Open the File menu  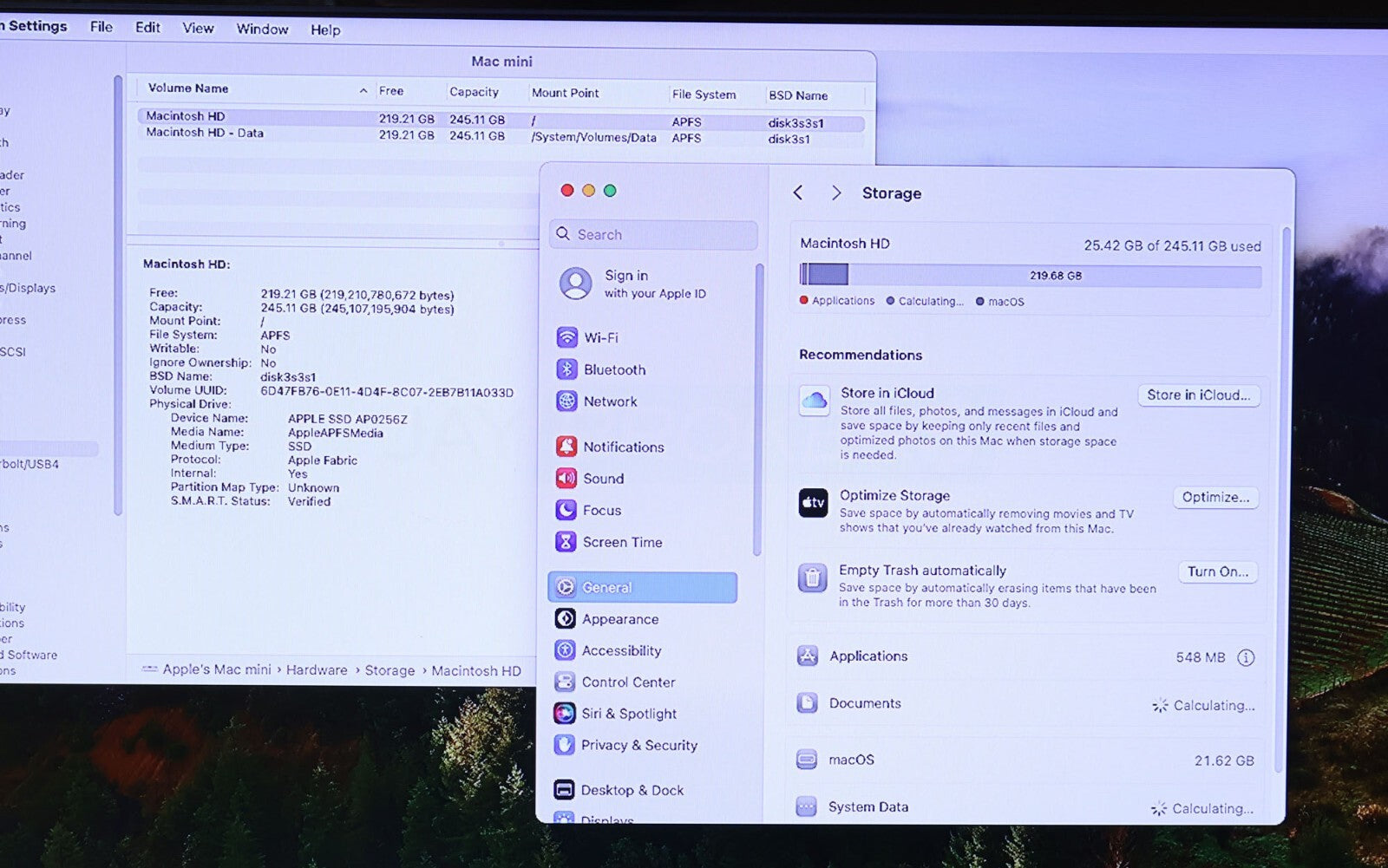point(101,27)
